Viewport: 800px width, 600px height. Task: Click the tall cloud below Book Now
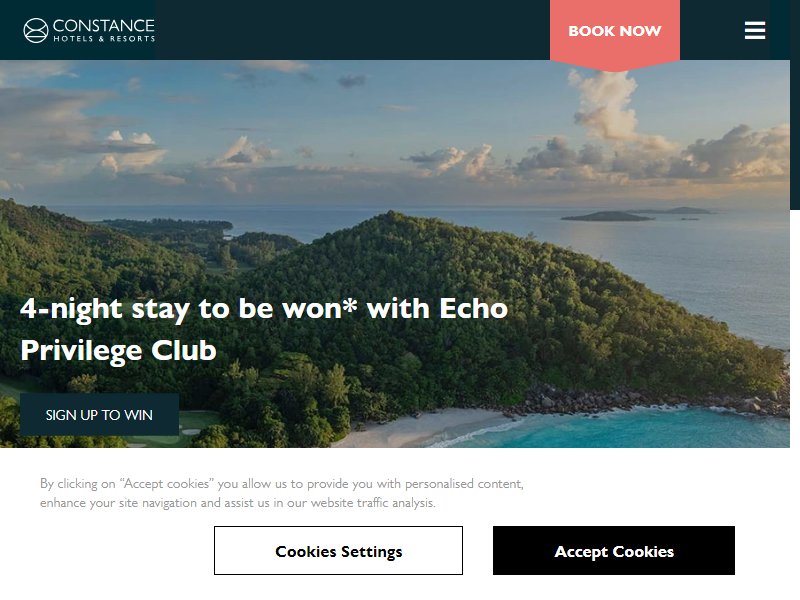[x=607, y=107]
